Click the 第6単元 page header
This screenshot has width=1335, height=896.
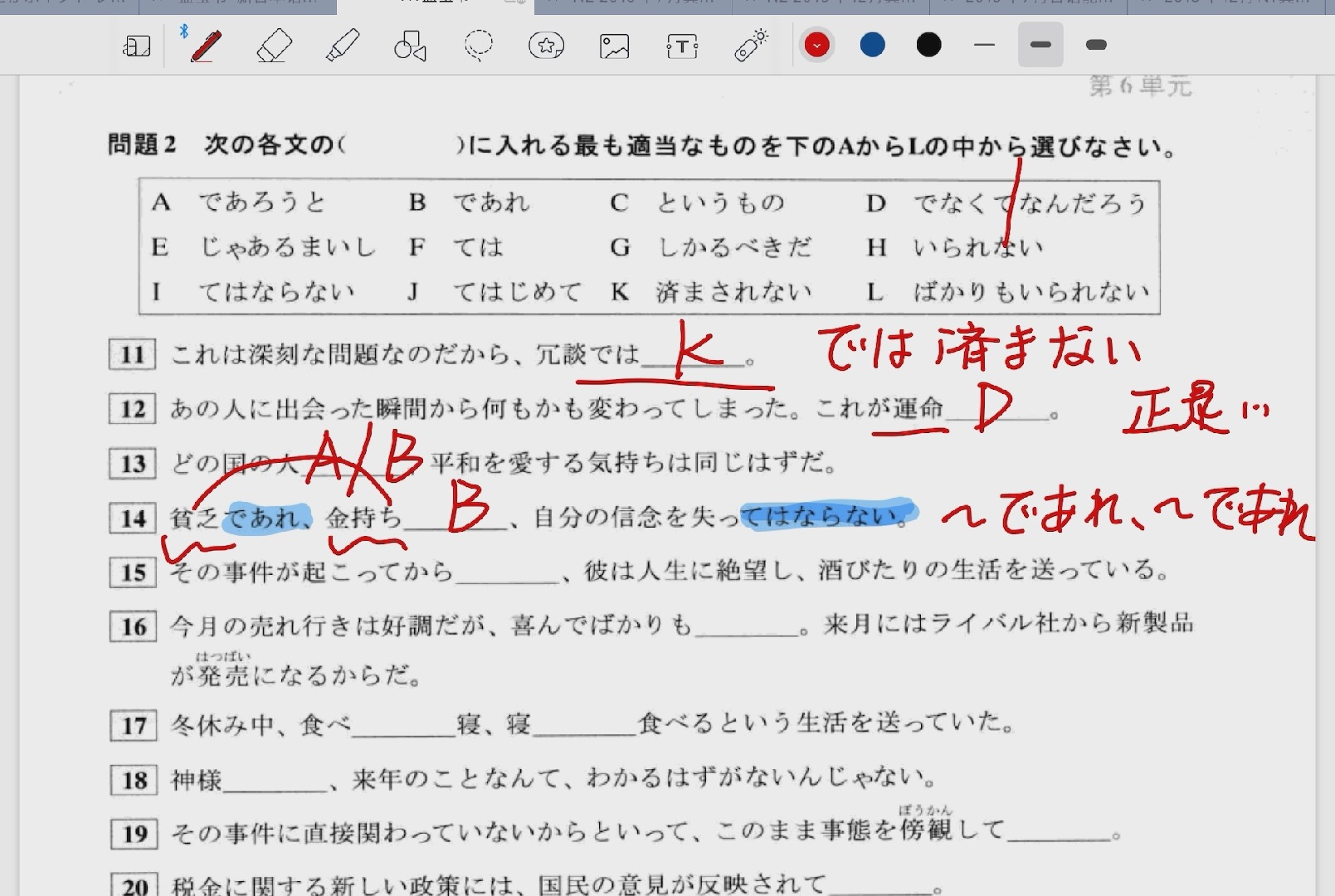click(1140, 85)
